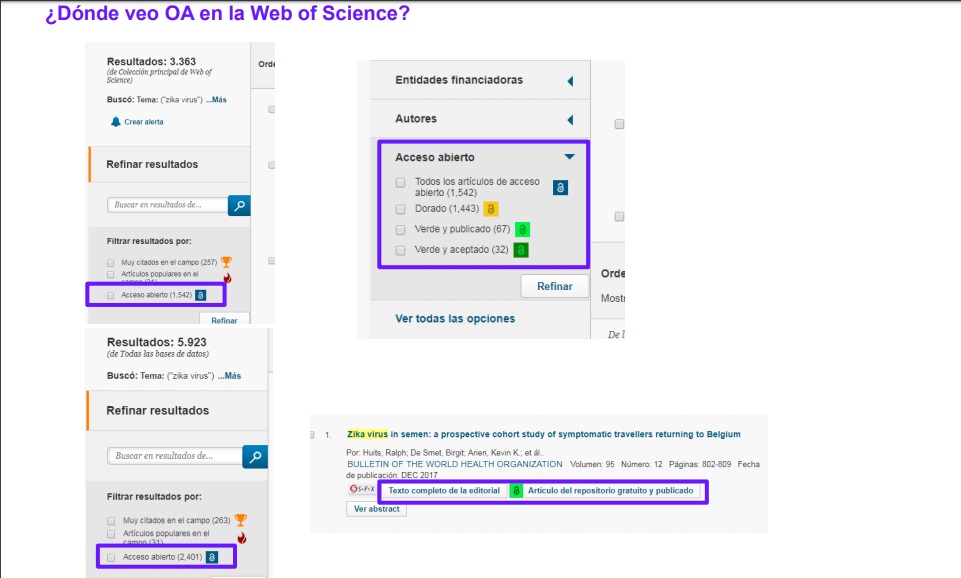Check Artículos populares in the 5.923 results panel

pos(111,534)
